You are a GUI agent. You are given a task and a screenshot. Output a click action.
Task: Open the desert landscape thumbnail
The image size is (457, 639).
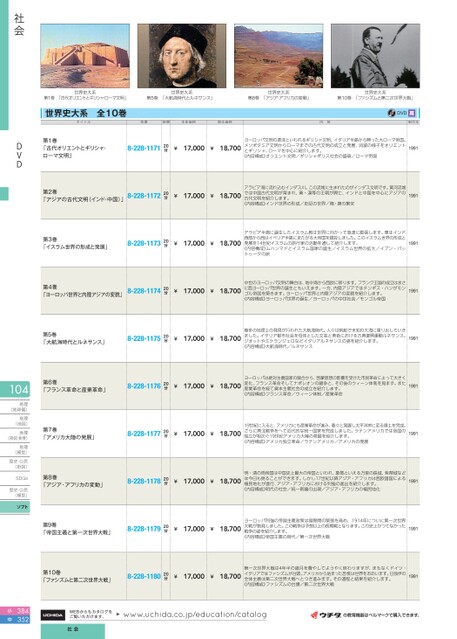278,55
